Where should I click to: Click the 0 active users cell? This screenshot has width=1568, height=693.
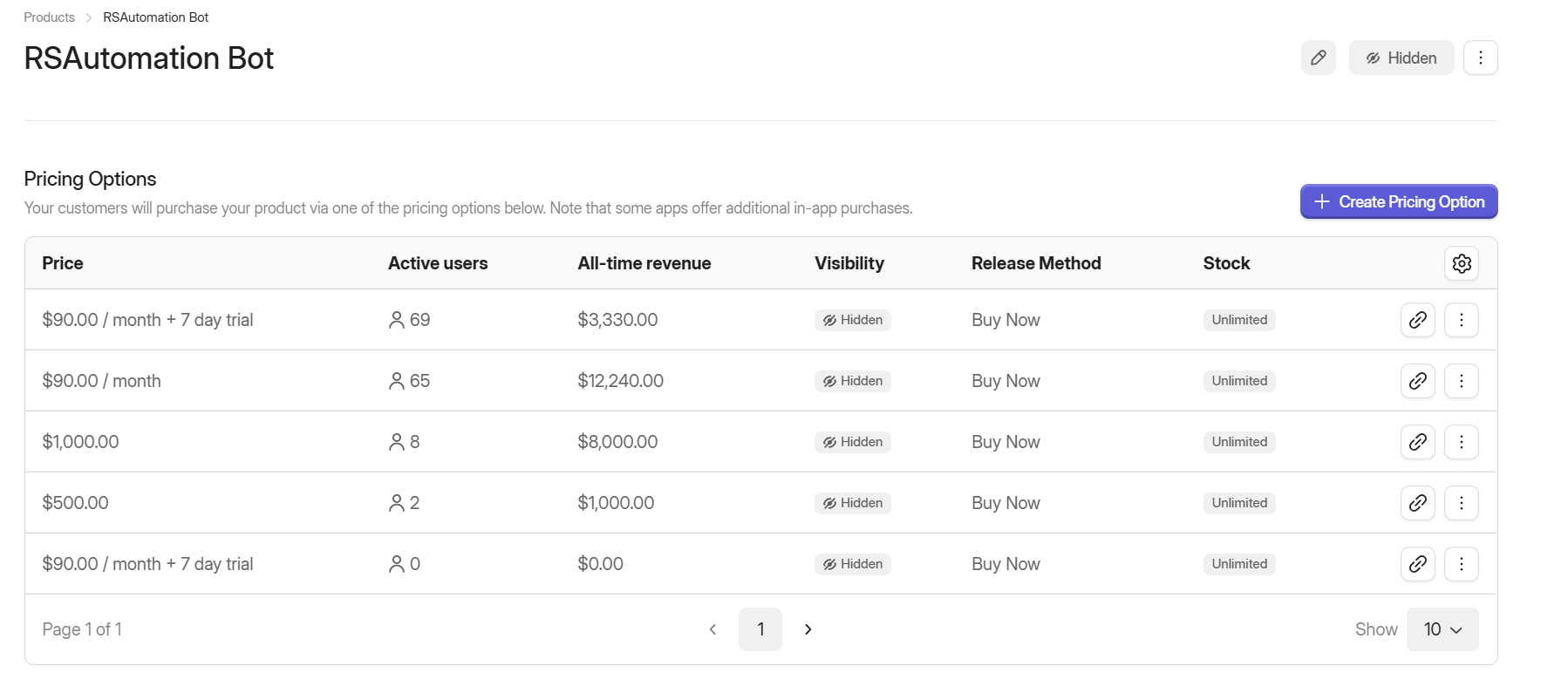404,564
